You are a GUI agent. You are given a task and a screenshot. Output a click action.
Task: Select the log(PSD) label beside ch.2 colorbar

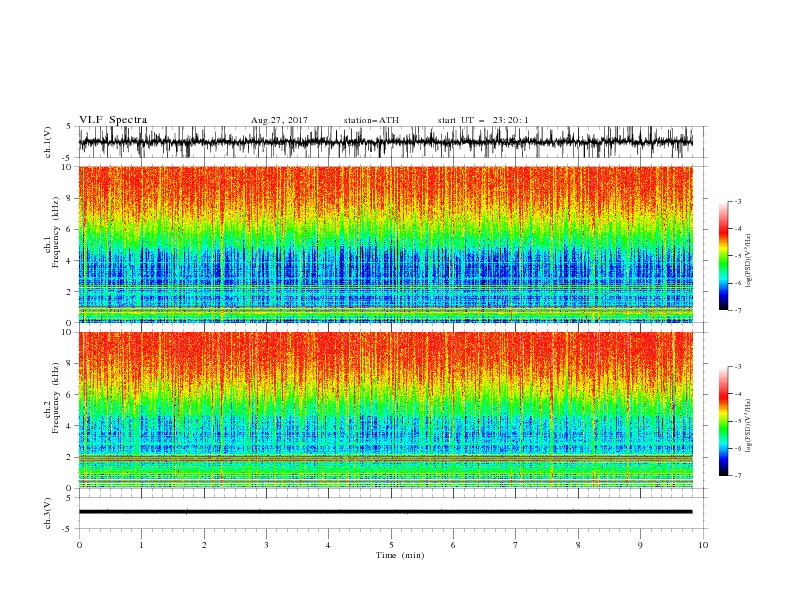748,425
